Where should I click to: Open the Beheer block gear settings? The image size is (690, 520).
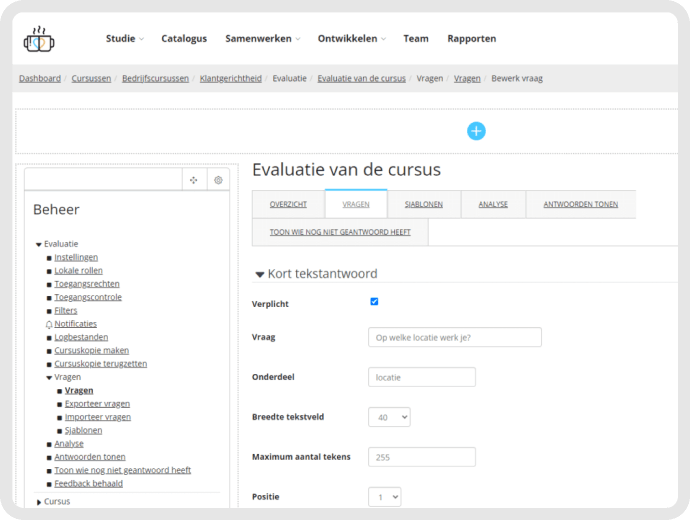(x=218, y=180)
